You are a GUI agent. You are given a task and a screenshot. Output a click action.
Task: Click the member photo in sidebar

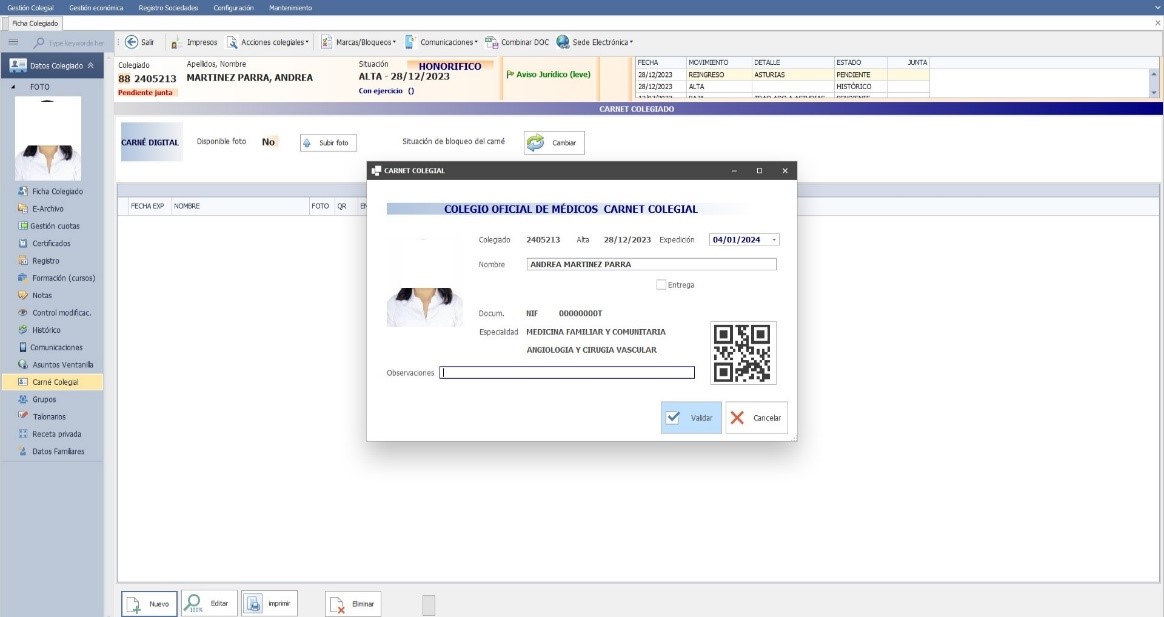pyautogui.click(x=48, y=139)
